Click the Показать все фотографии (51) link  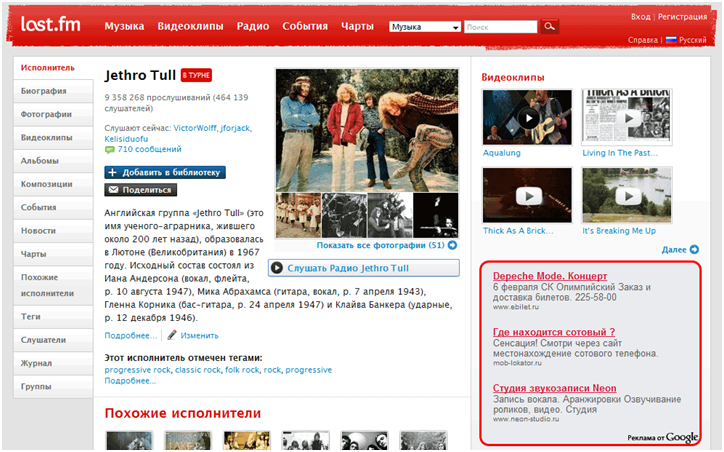tap(380, 245)
